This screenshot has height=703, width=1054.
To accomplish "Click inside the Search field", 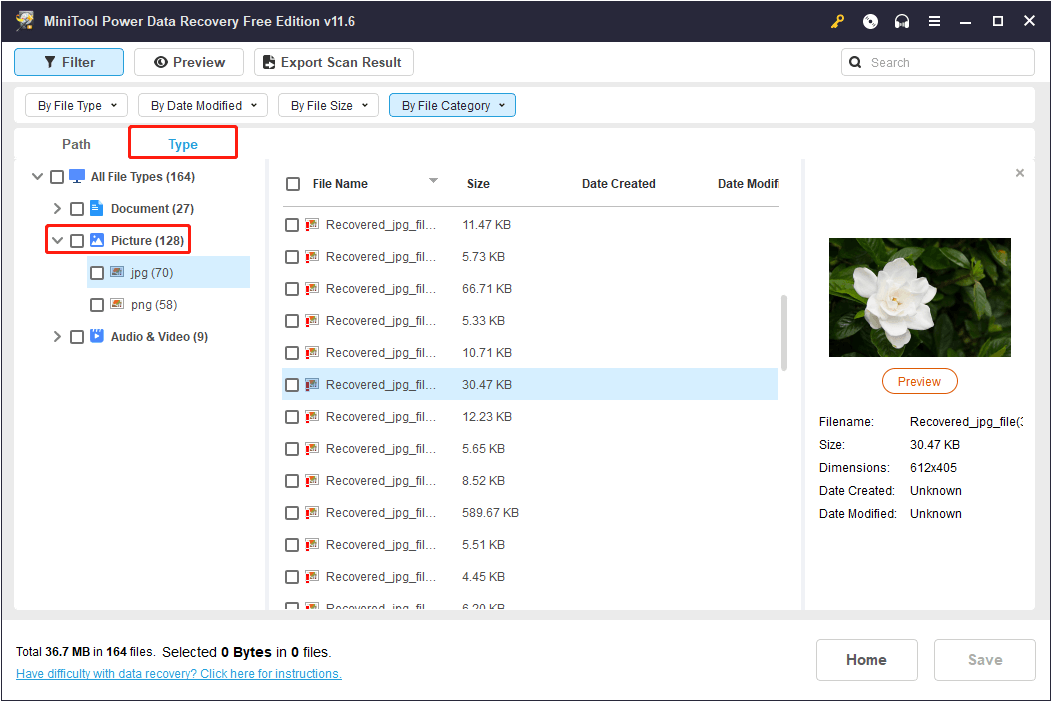I will tap(937, 63).
